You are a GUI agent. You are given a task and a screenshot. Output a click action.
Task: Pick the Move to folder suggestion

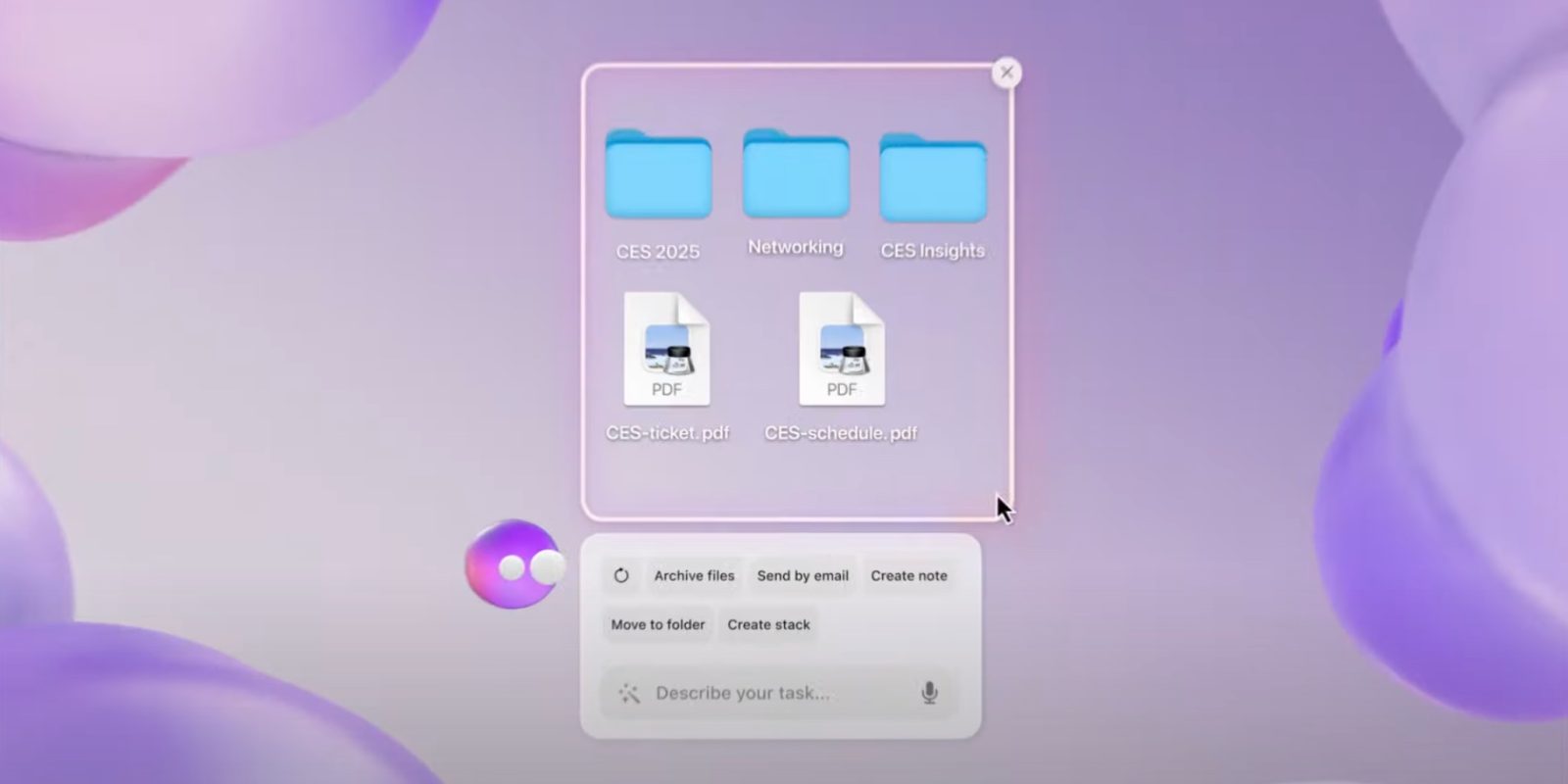coord(658,624)
